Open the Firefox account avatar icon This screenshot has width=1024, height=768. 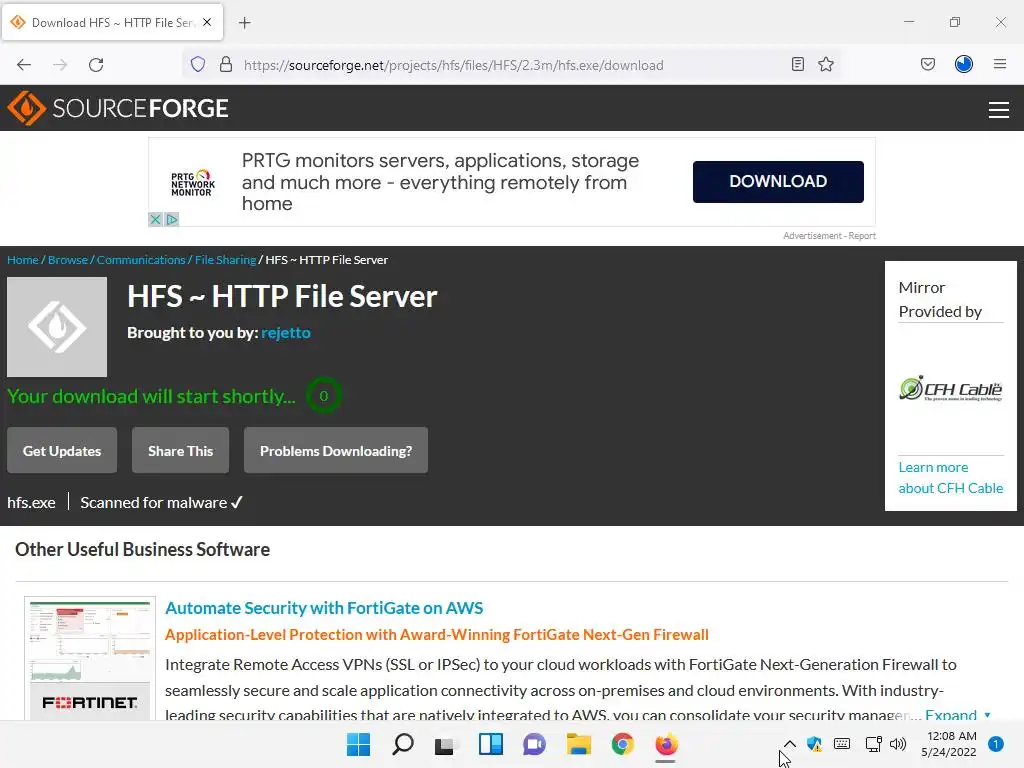(964, 64)
